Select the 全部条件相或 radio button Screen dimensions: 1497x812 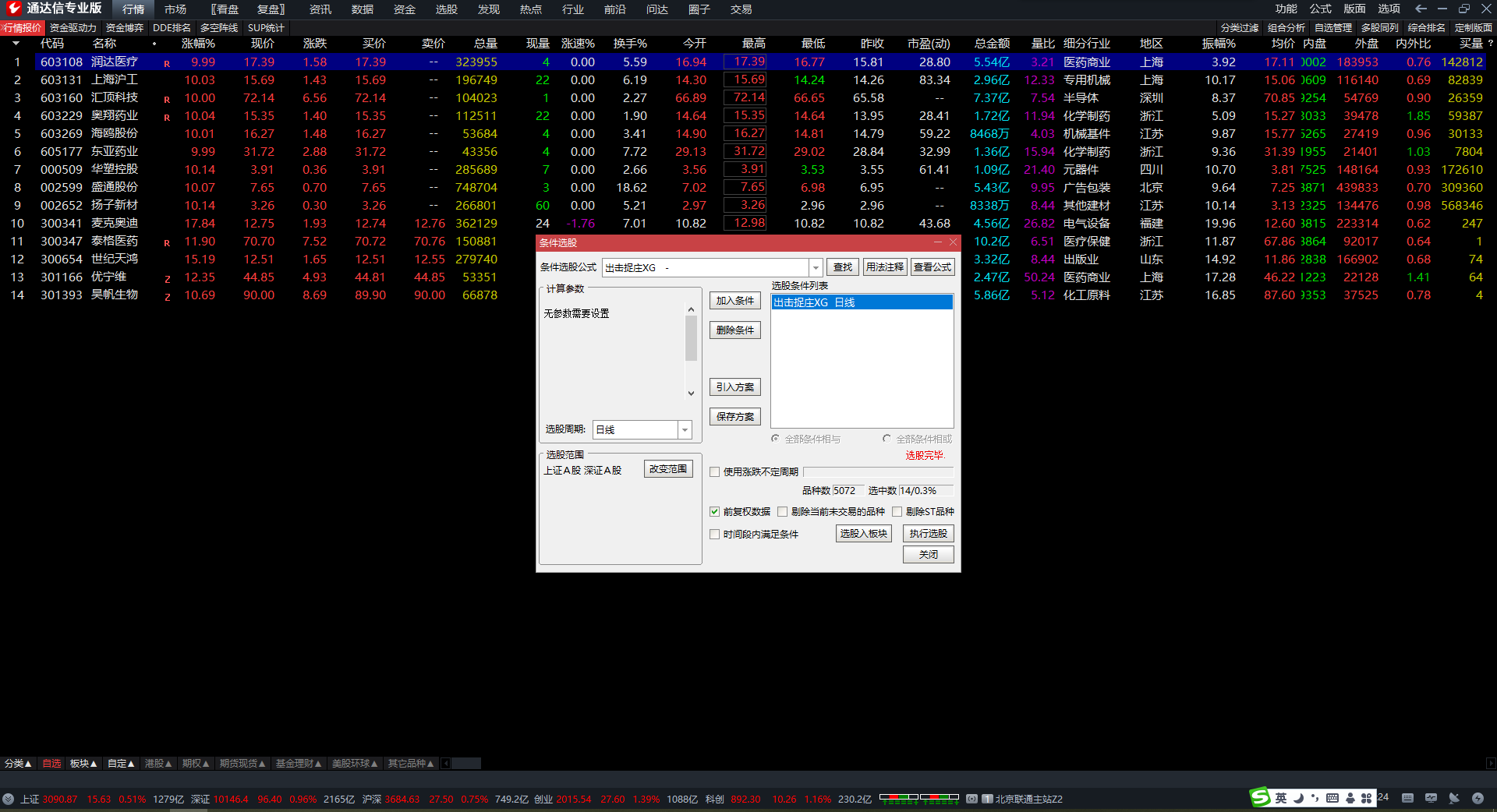tap(887, 439)
